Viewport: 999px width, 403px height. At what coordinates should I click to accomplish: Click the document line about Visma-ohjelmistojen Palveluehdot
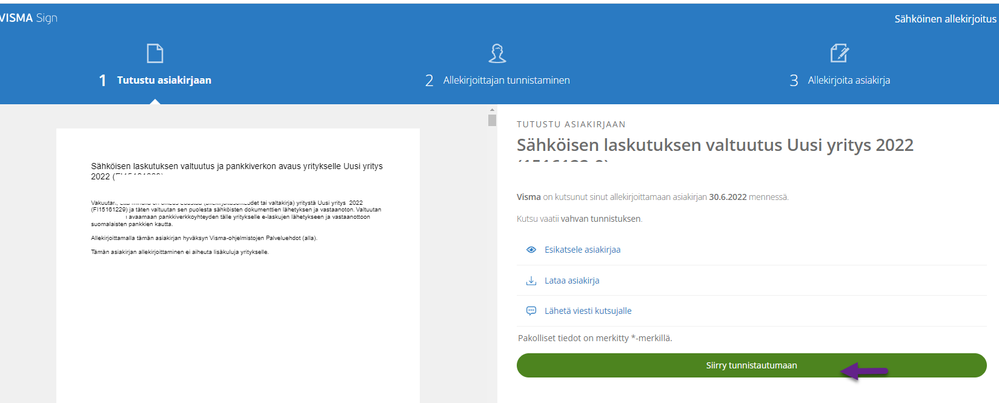click(204, 238)
